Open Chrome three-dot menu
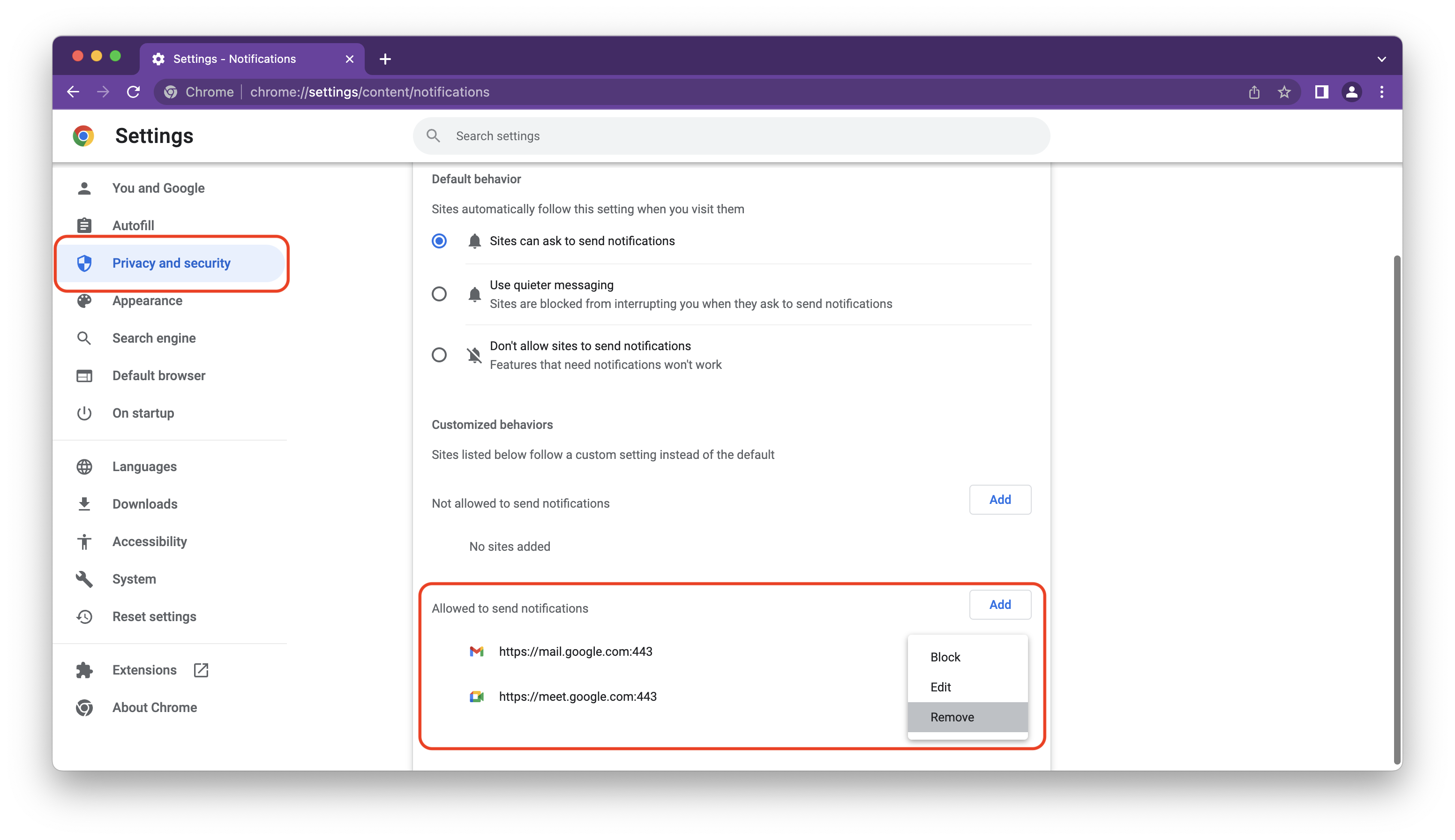The height and width of the screenshot is (840, 1455). click(1382, 92)
